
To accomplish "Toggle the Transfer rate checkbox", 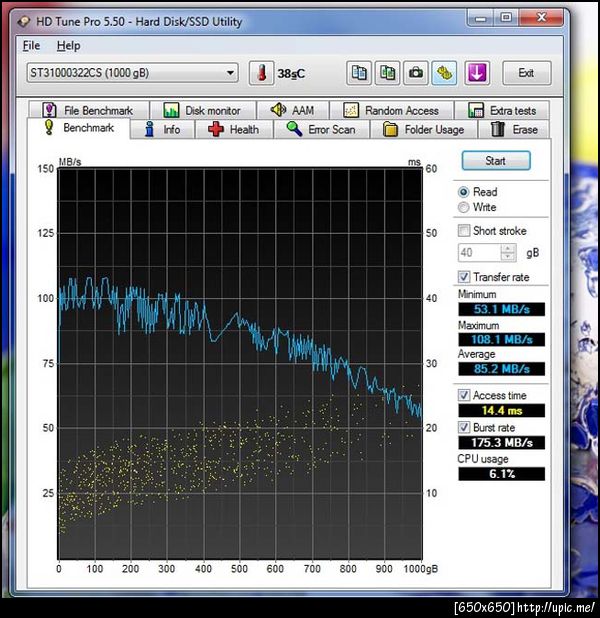I will pos(464,277).
